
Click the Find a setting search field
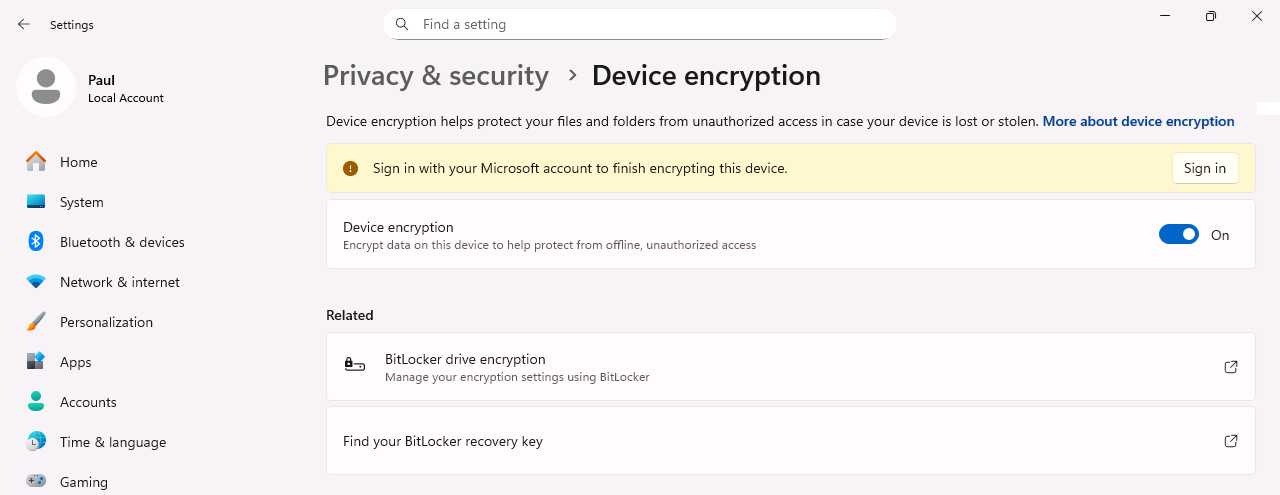[650, 24]
